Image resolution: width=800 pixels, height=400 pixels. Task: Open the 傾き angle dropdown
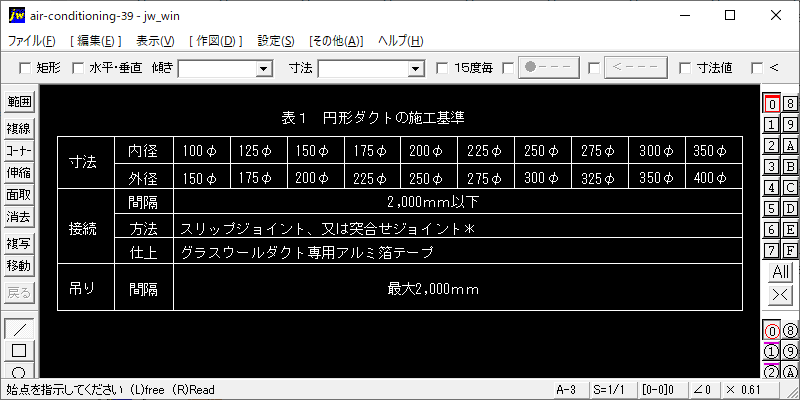coord(264,68)
